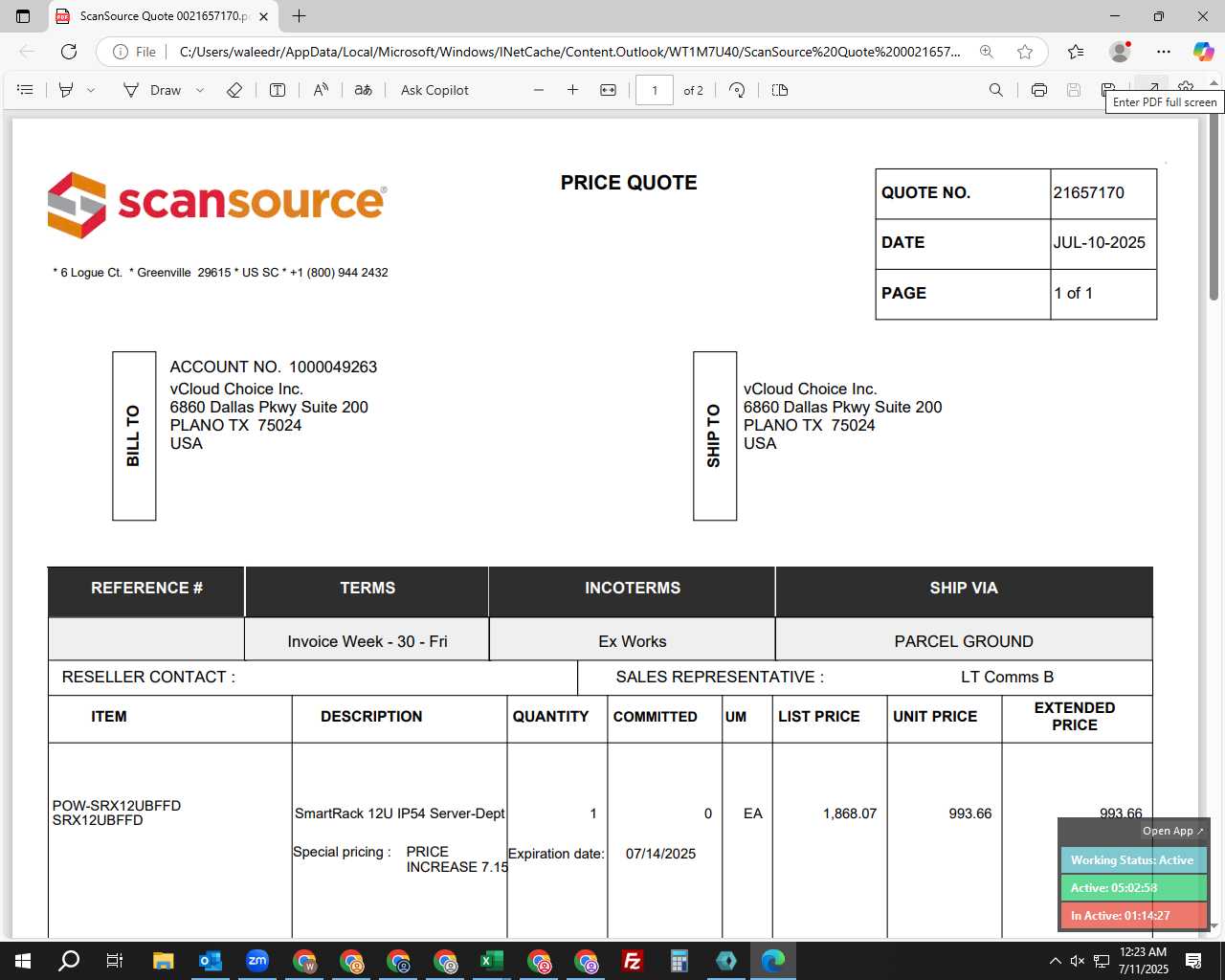
Task: Click expiration date 07/14/2025
Action: 660,854
